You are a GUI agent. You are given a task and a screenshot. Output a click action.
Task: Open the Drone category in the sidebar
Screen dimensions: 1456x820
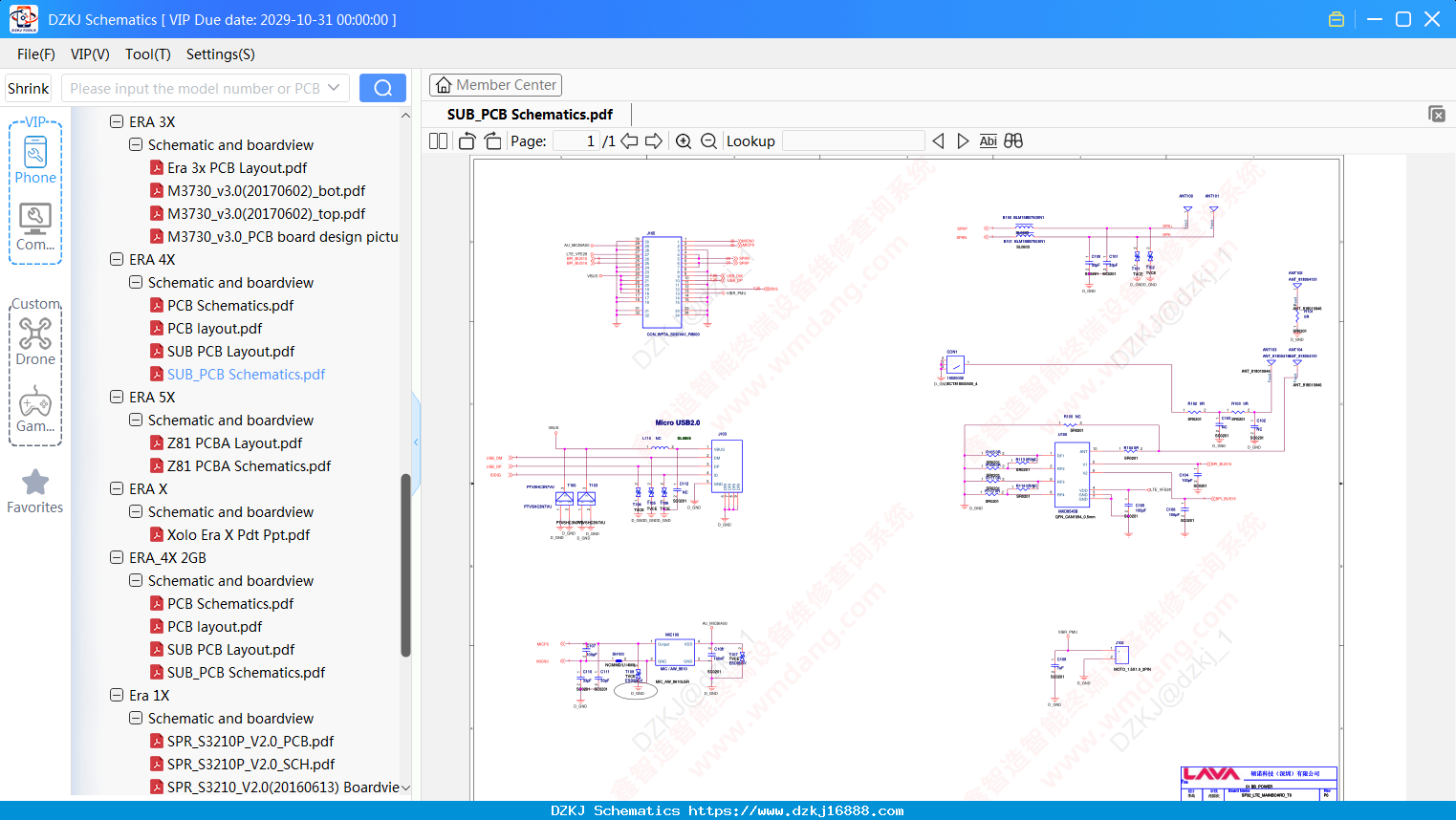35,341
